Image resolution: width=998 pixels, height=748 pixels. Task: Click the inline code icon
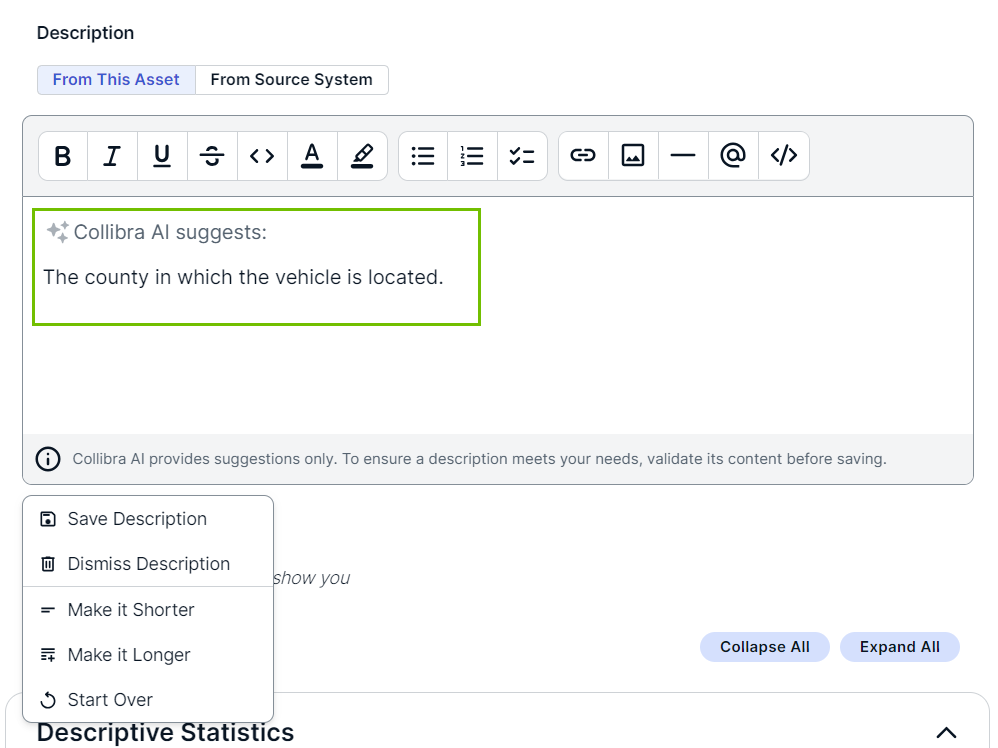[262, 156]
